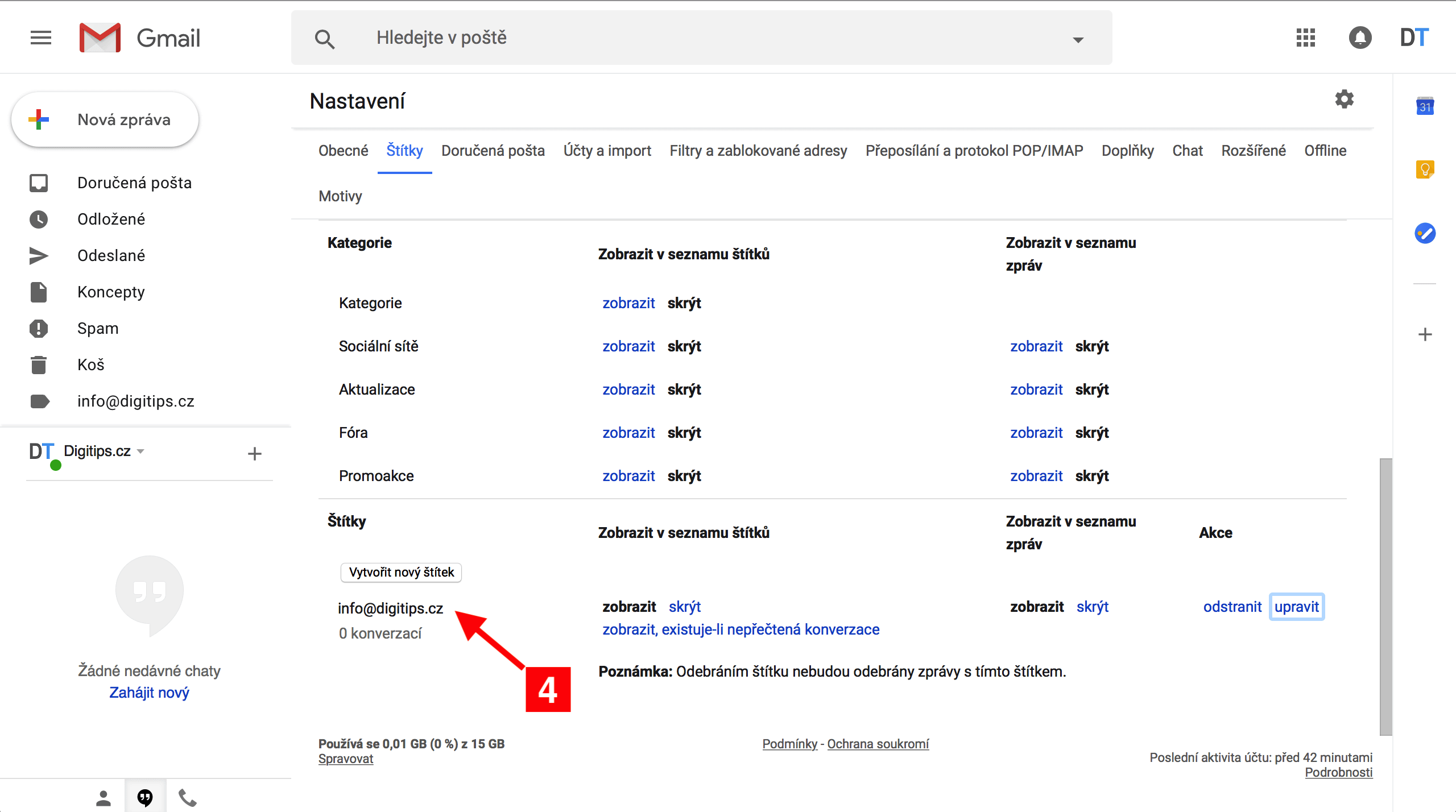
Task: Select the Spam folder icon
Action: click(x=38, y=328)
